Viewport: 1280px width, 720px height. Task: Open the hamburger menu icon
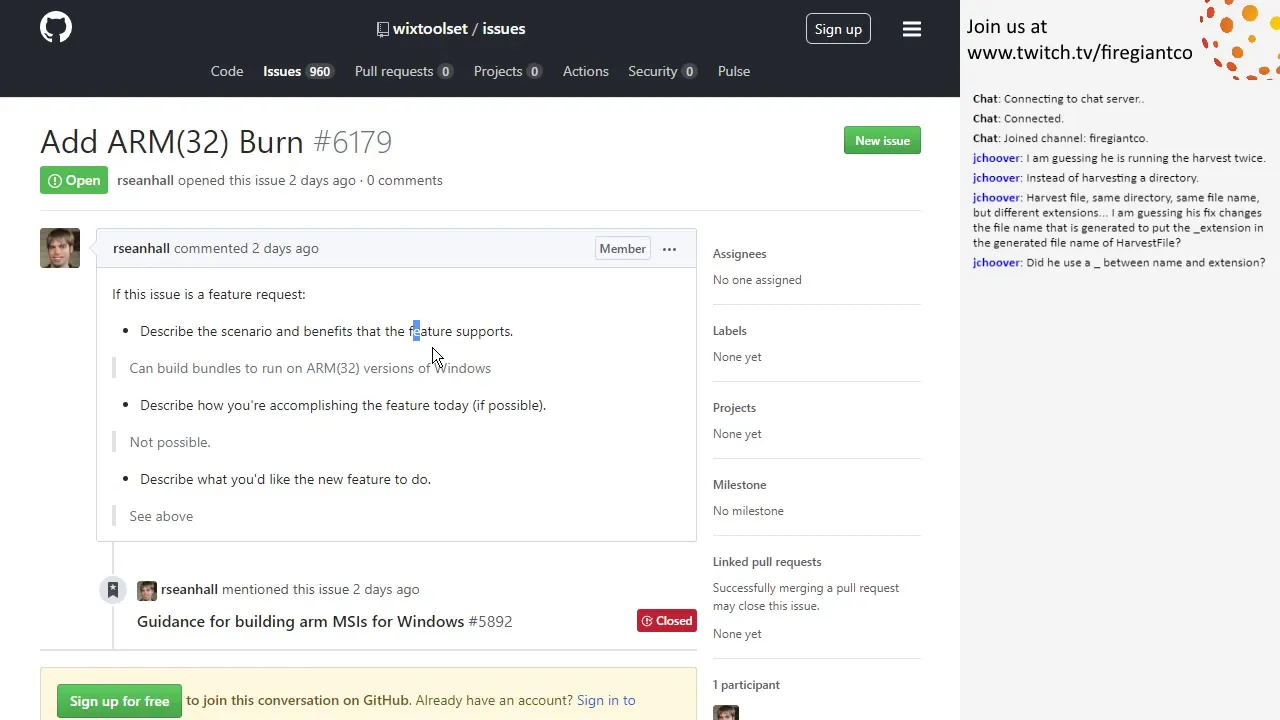point(911,29)
